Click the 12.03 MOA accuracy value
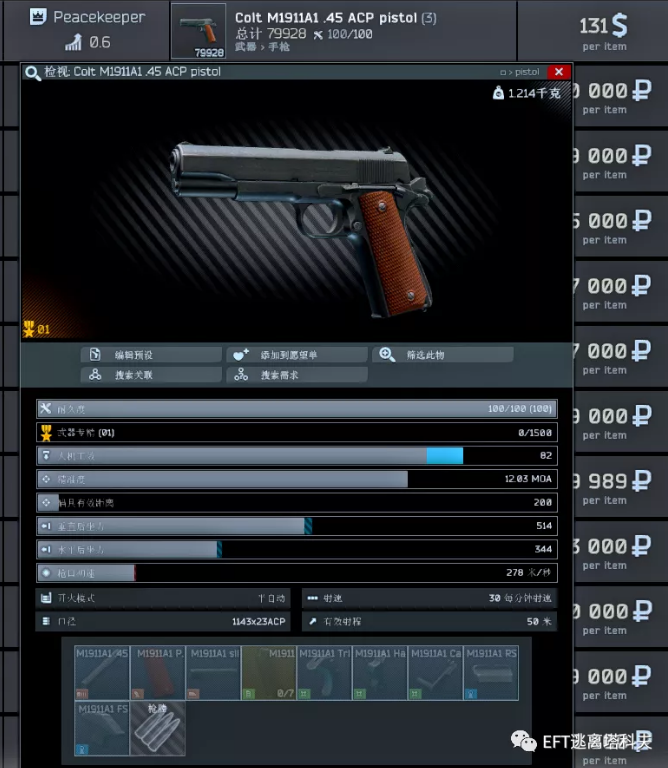Viewport: 668px width, 768px height. (528, 479)
